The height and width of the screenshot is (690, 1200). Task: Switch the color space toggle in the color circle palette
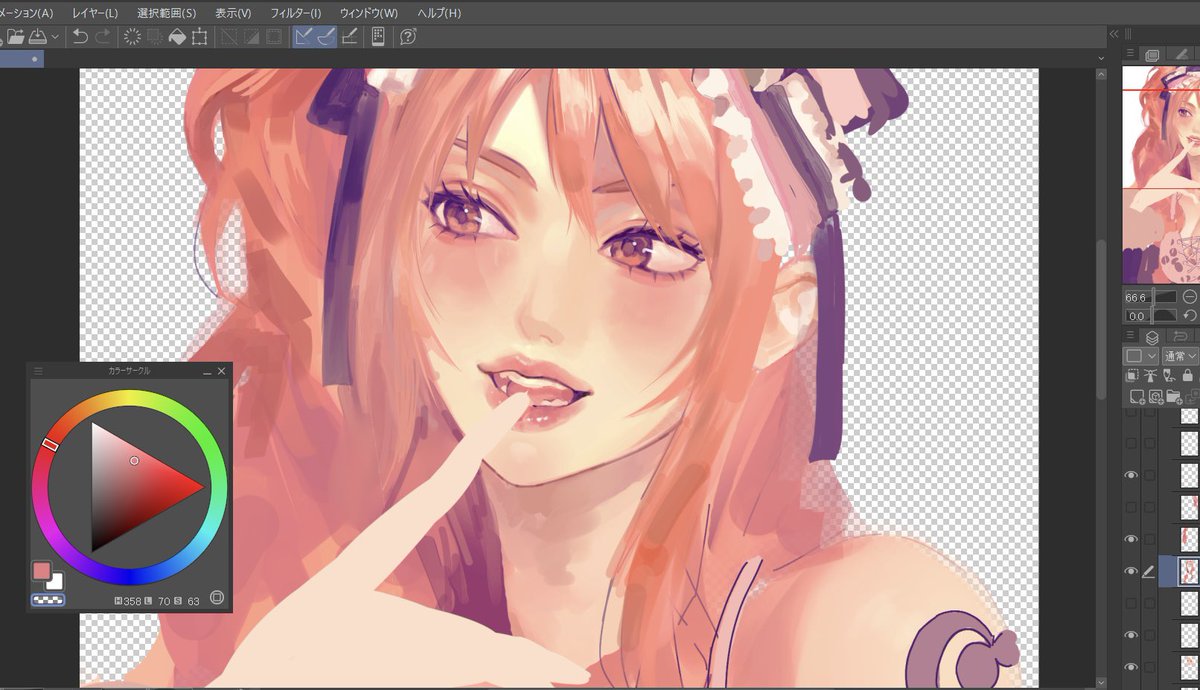(x=217, y=599)
